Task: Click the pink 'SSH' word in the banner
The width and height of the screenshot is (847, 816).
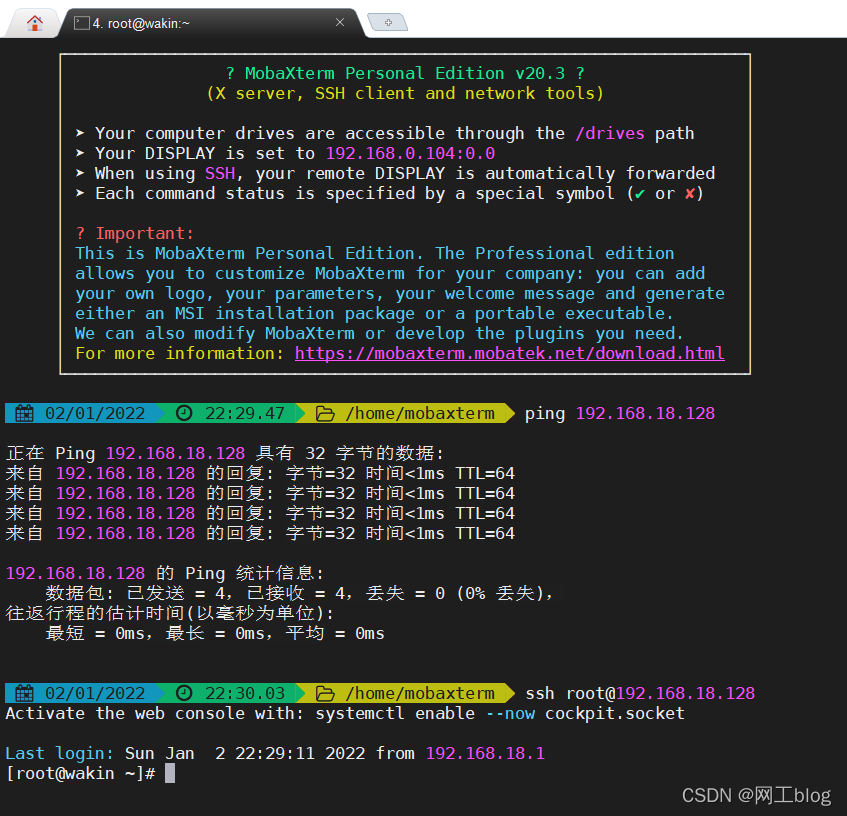Action: (220, 173)
